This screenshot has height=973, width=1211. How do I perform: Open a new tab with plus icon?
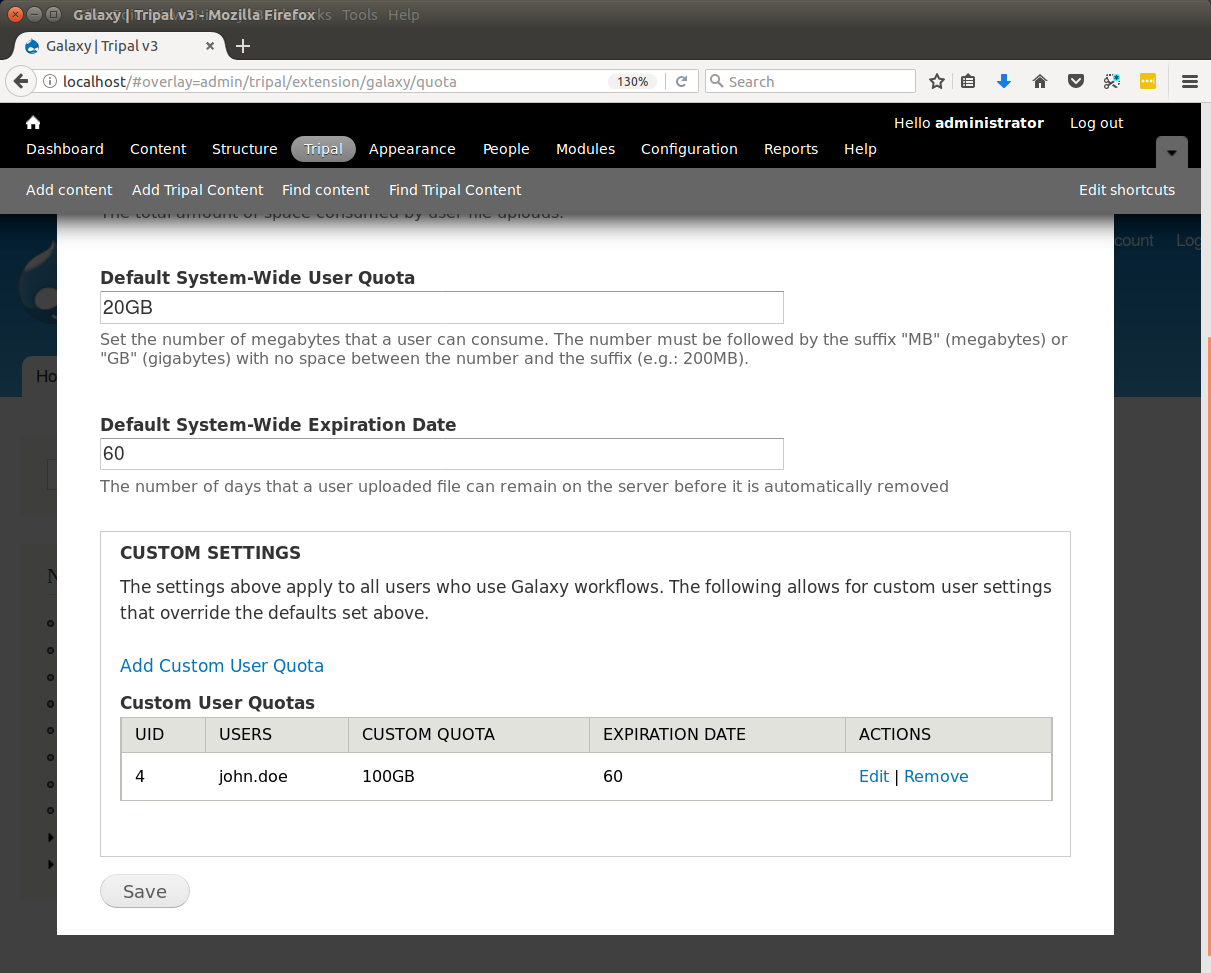coord(243,46)
